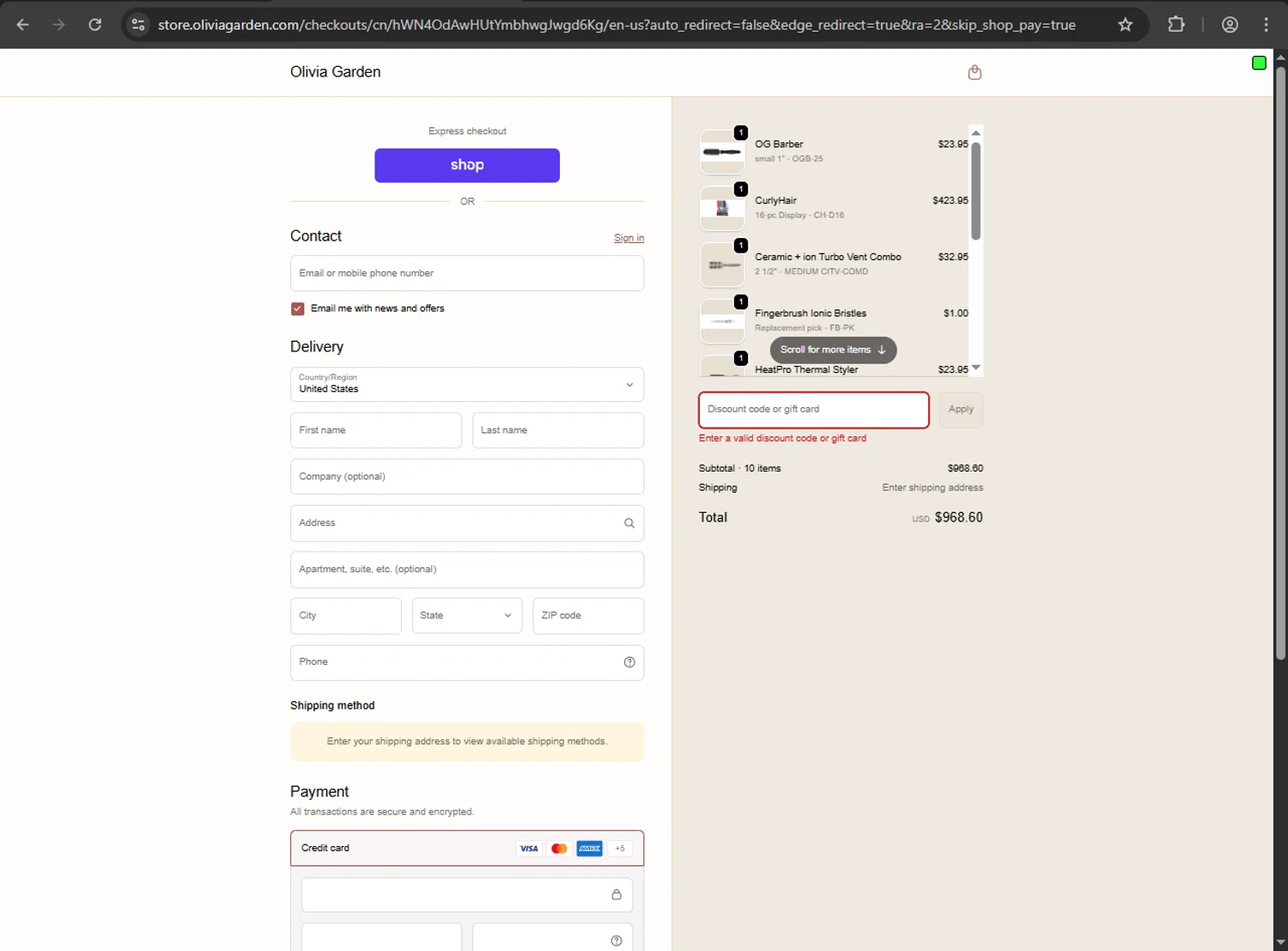This screenshot has height=951, width=1288.
Task: Focus the Company (optional) field
Action: 467,477
